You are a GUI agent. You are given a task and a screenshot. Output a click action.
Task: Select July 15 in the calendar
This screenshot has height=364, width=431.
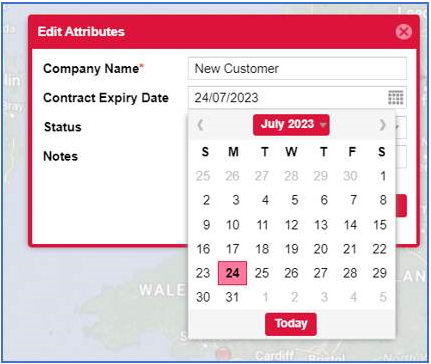[380, 225]
